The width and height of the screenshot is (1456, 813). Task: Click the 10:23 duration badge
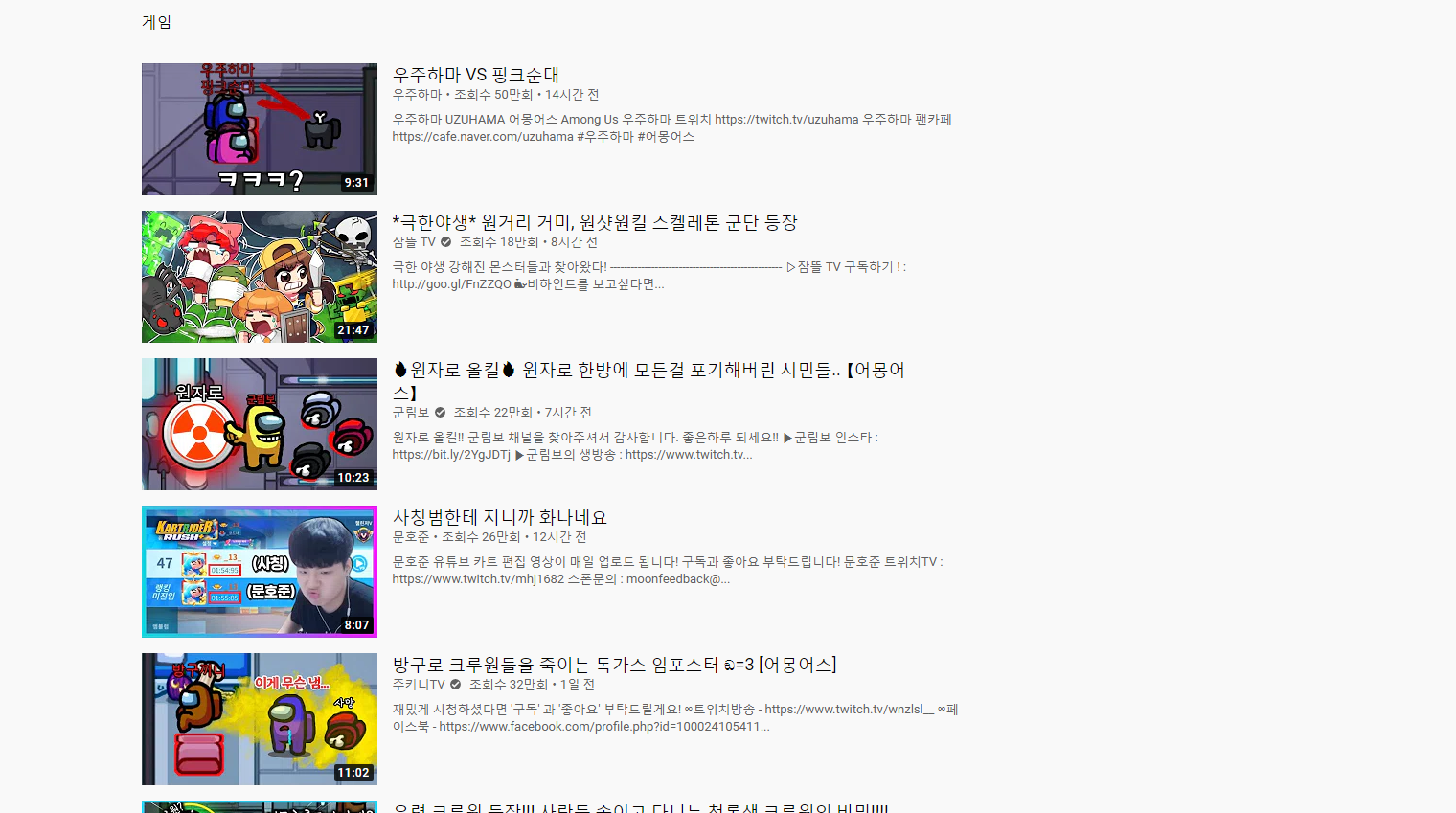click(x=353, y=478)
